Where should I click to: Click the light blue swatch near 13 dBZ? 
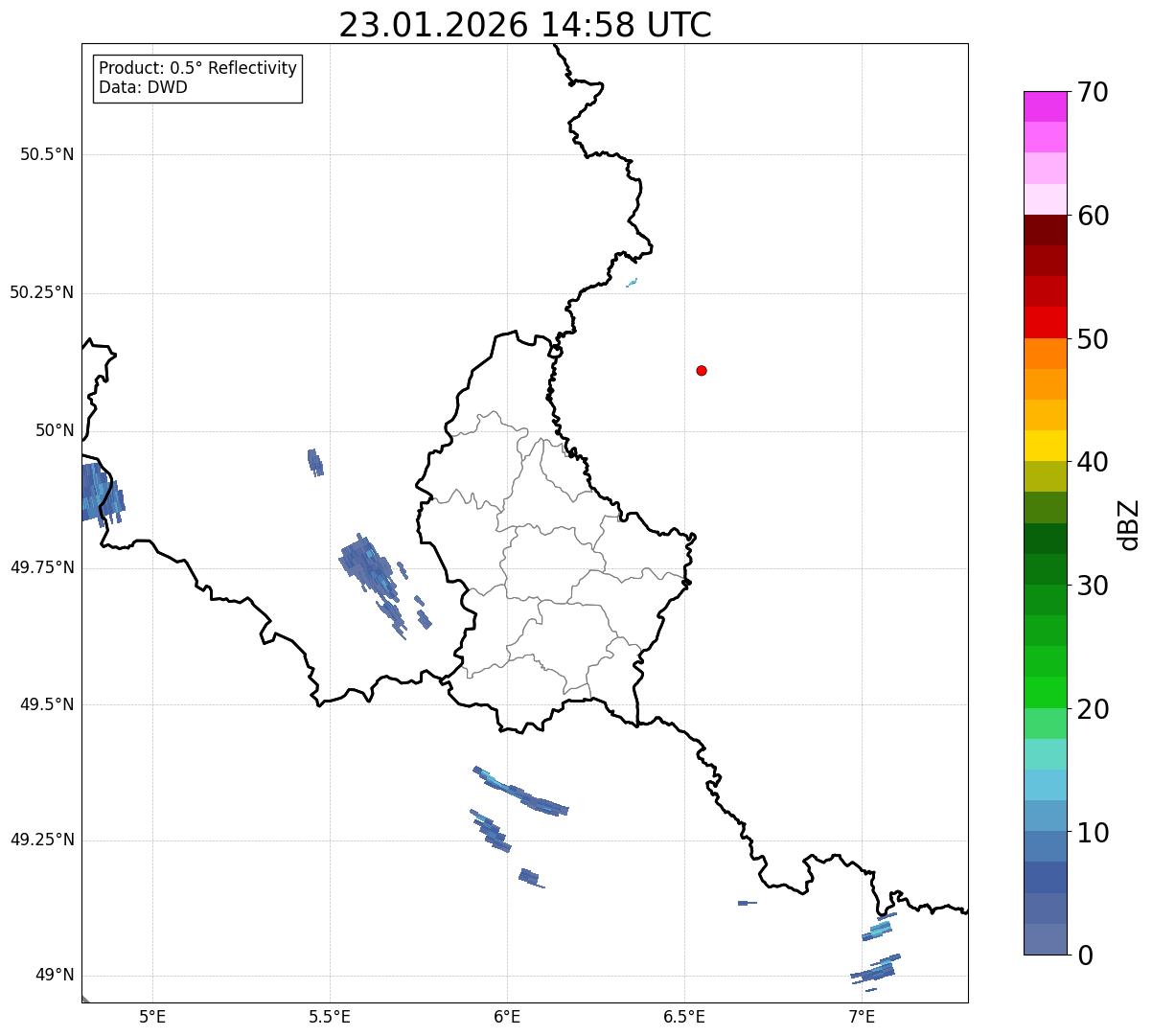click(1045, 785)
